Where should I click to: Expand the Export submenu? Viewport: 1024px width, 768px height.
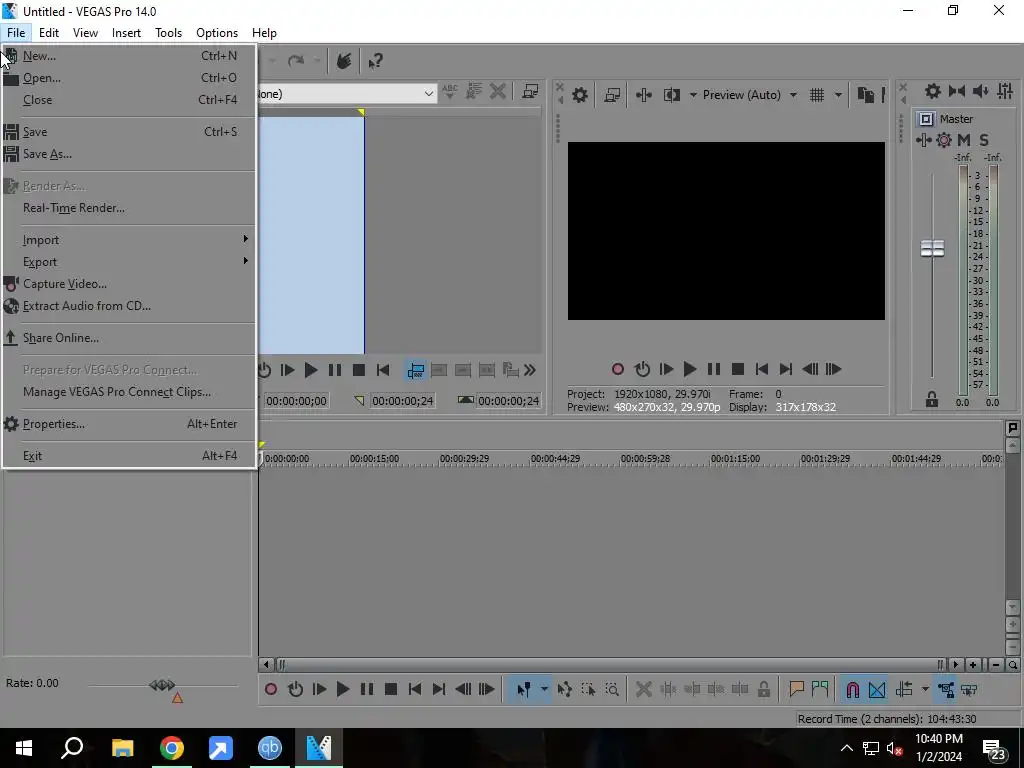click(x=129, y=262)
